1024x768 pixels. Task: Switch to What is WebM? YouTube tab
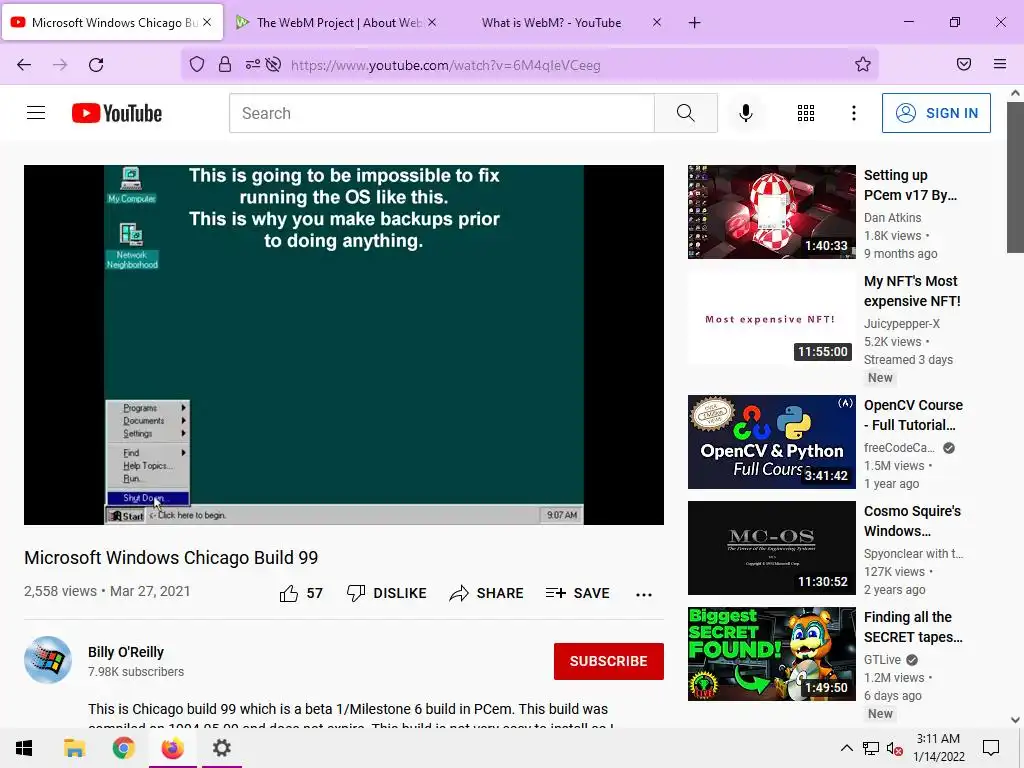coord(552,23)
